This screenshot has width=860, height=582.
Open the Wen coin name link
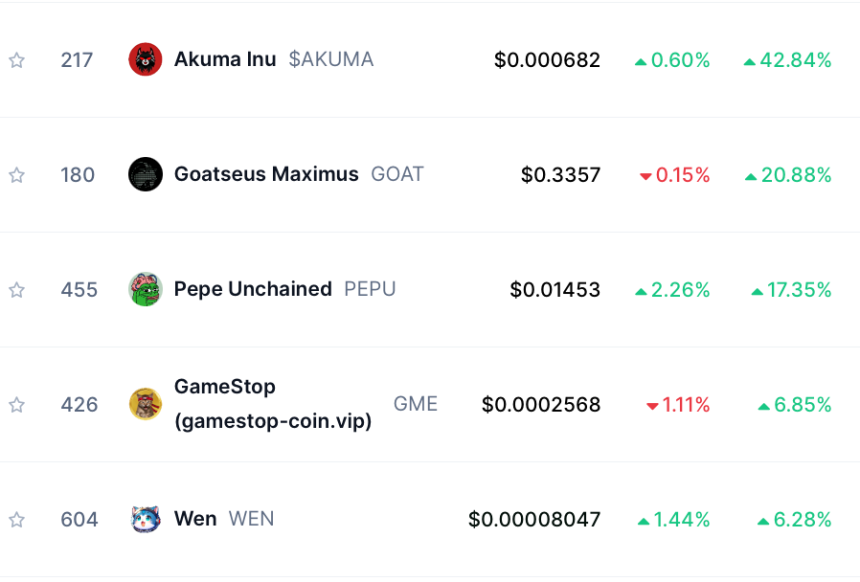195,519
